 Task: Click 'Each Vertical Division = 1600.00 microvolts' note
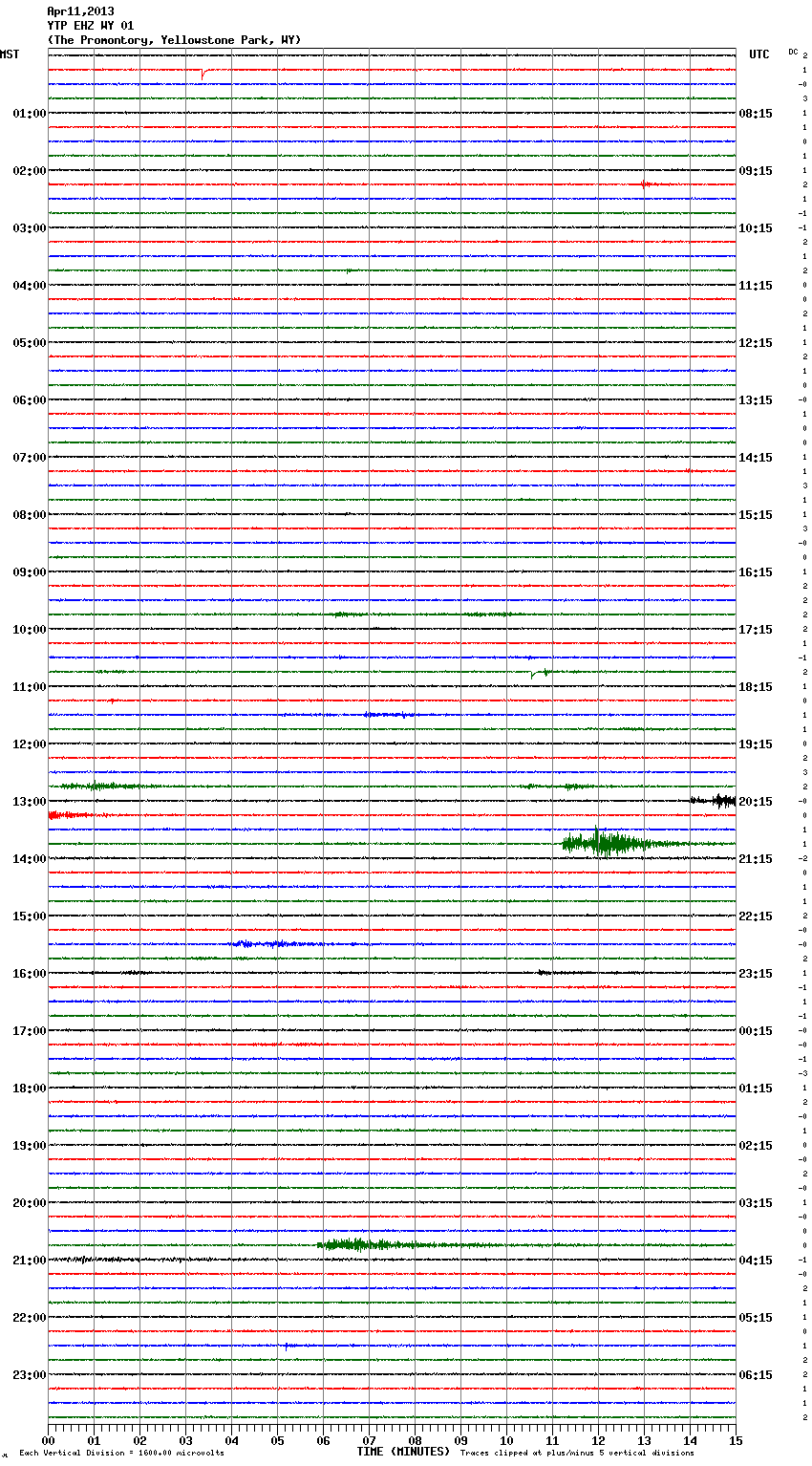pos(122,1453)
